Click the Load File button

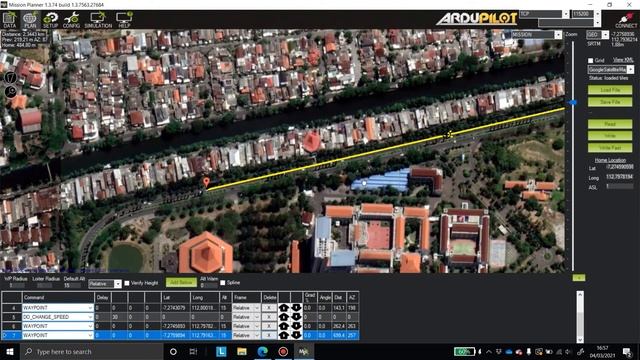[x=610, y=90]
